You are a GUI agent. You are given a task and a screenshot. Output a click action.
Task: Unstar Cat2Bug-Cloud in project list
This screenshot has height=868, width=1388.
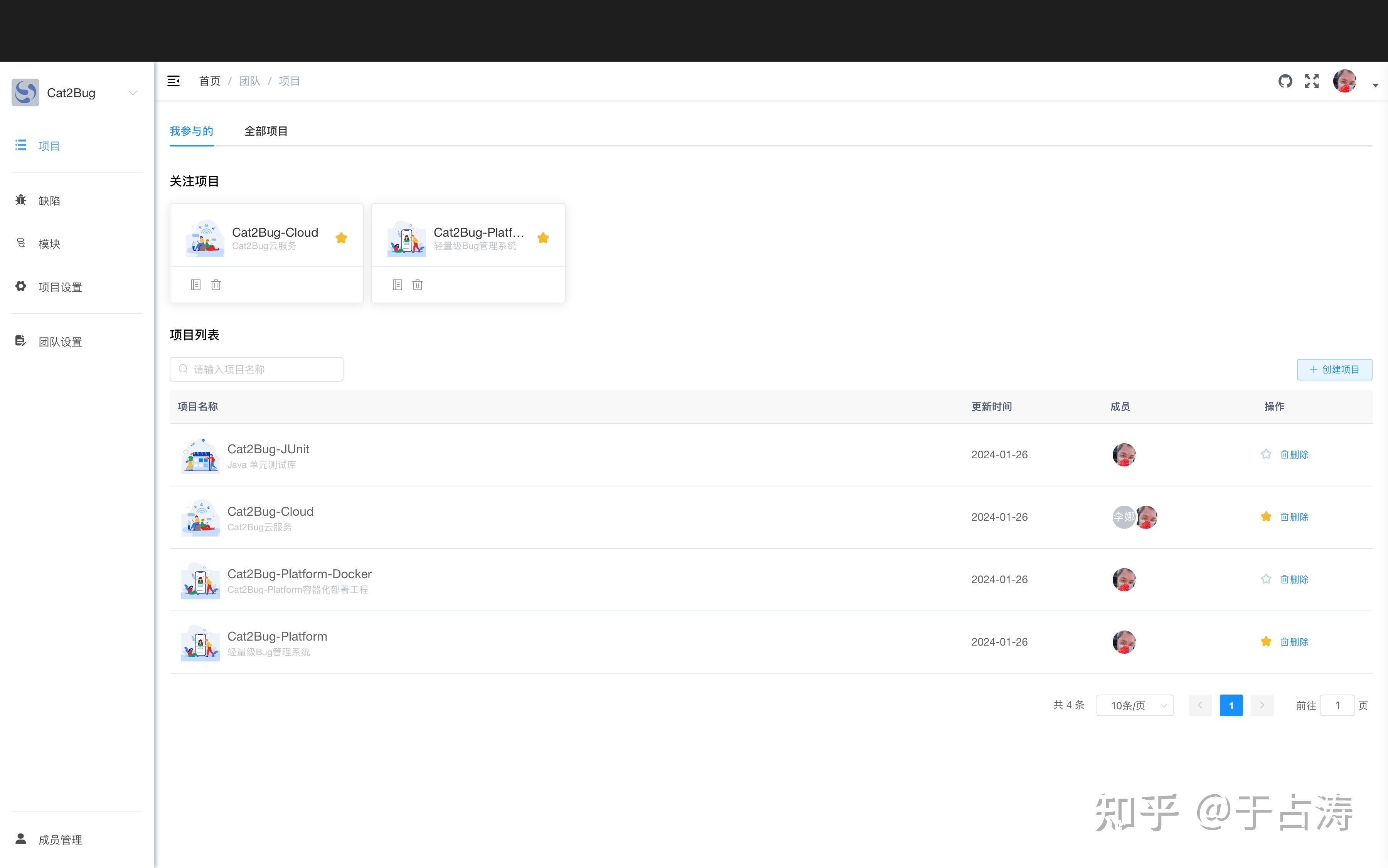1266,516
